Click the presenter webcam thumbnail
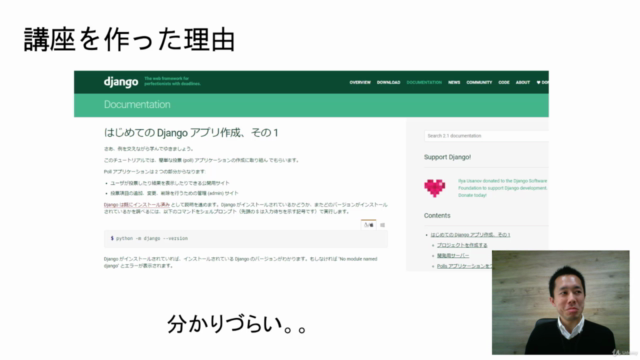 click(x=560, y=302)
